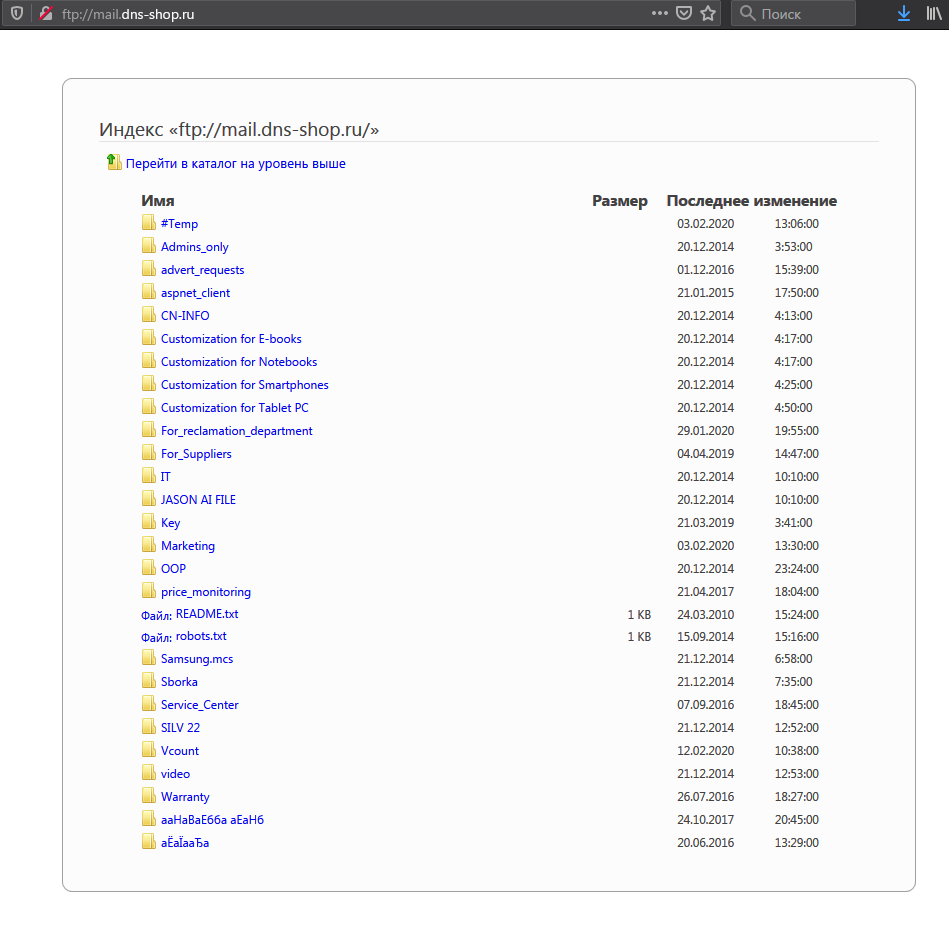This screenshot has width=949, height=941.
Task: Click folder icon beside #Temp
Action: pos(149,223)
